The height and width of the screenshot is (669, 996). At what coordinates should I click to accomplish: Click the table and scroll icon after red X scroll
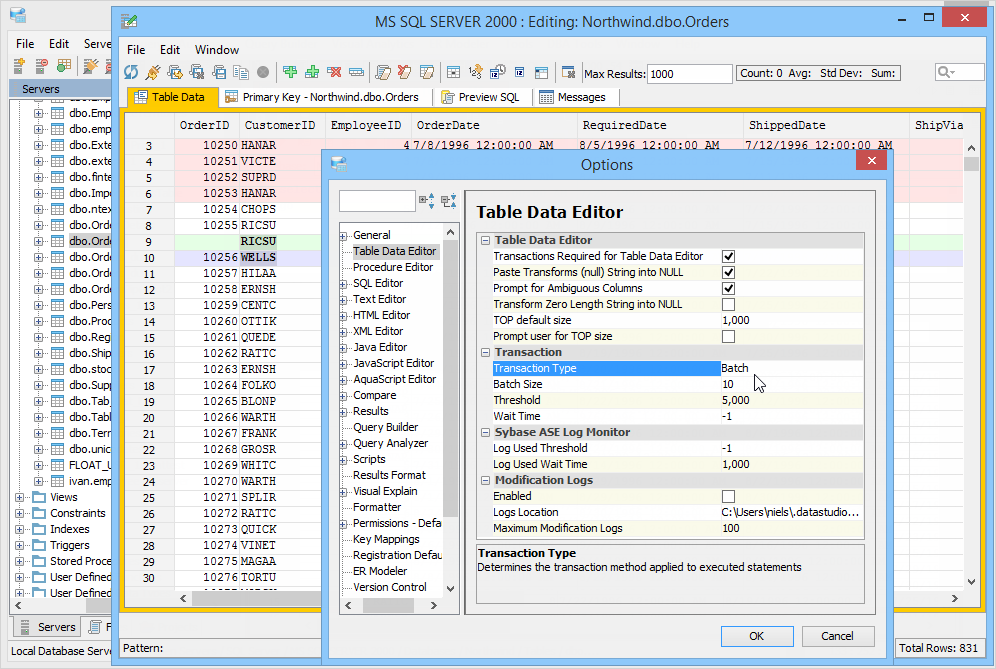click(427, 72)
